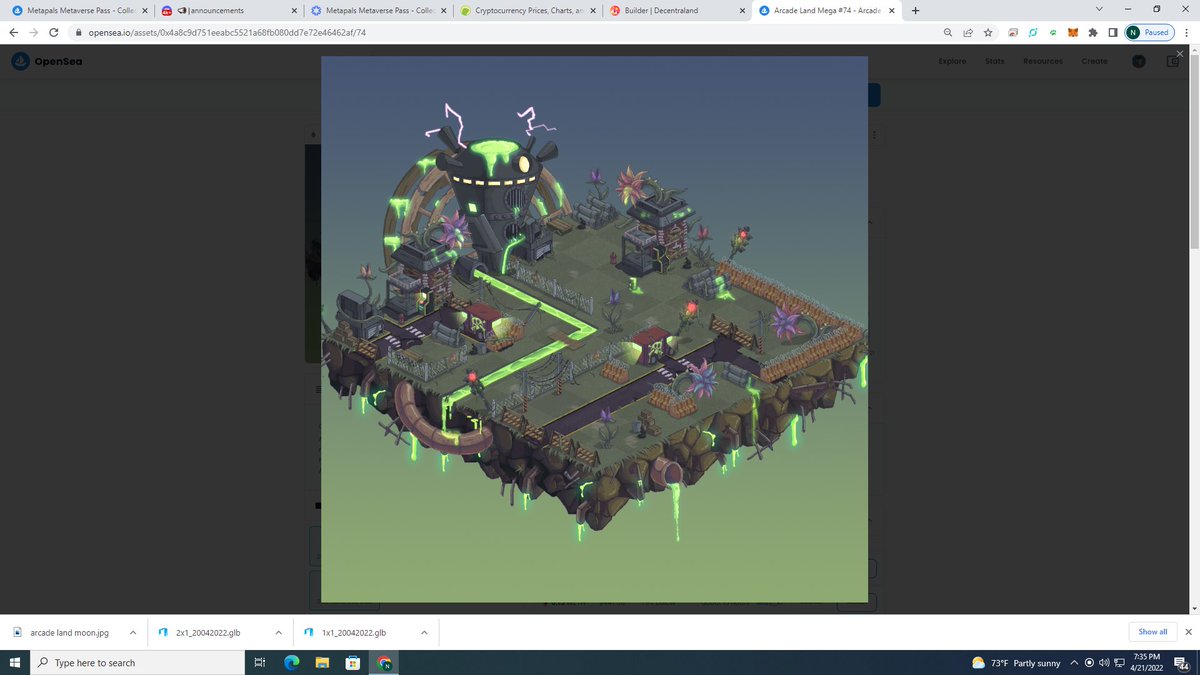The width and height of the screenshot is (1200, 675).
Task: Open the Explore menu on OpenSea
Action: click(952, 61)
